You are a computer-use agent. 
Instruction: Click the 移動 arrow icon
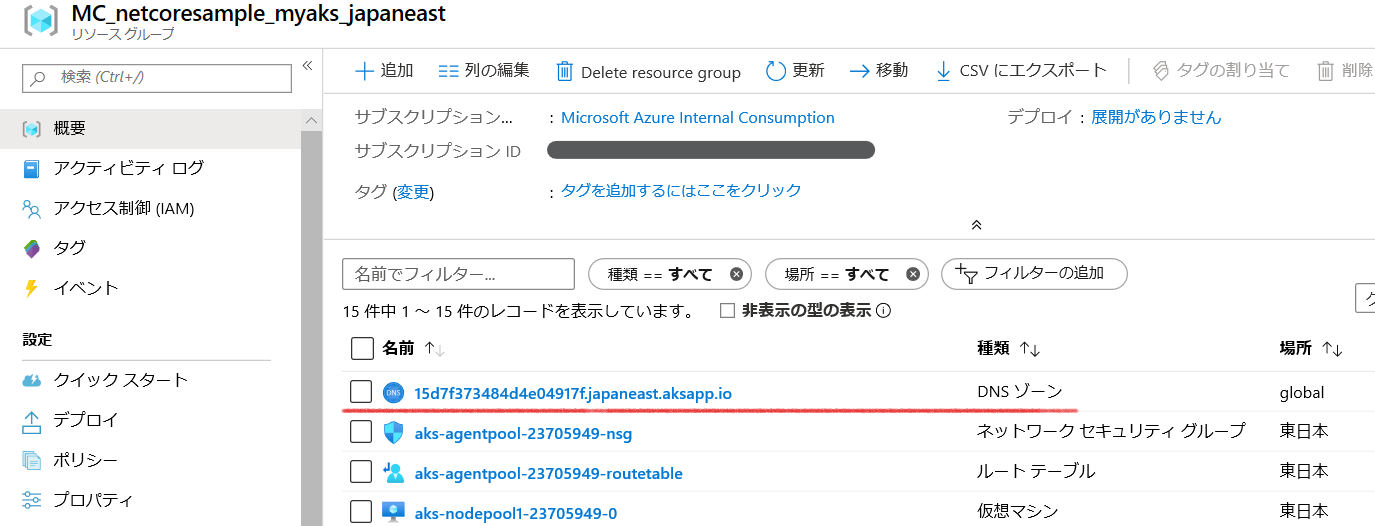859,71
